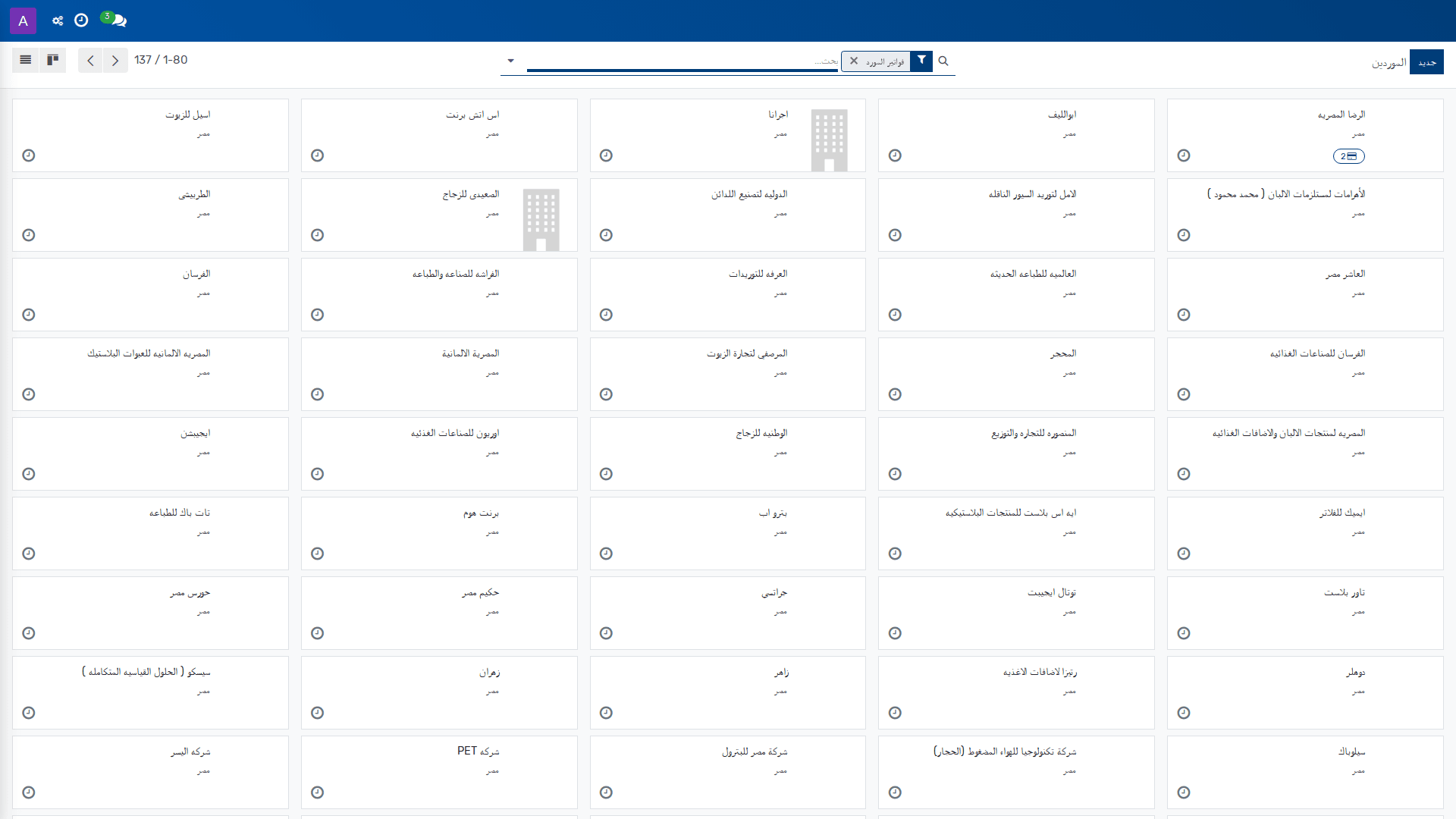Screen dimensions: 1456x819
Task: Open the اسيل للزيوت vendor name
Action: (188, 115)
